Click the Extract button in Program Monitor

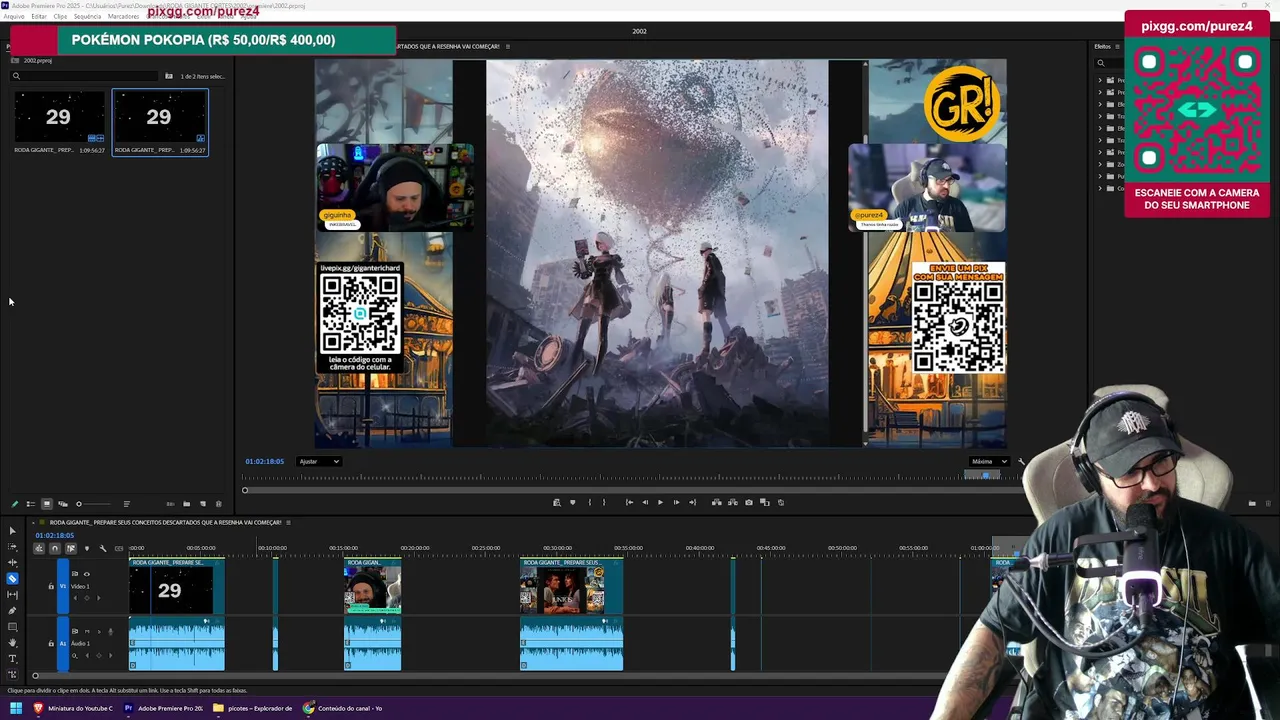point(732,502)
